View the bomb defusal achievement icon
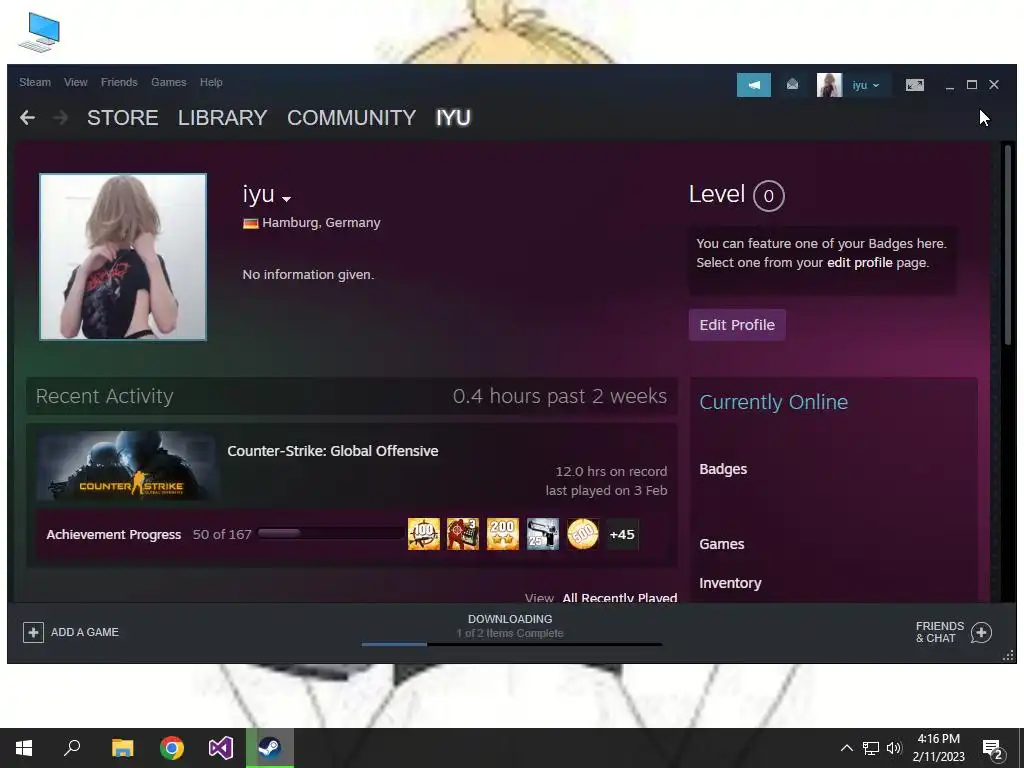Viewport: 1024px width, 768px height. [x=463, y=534]
